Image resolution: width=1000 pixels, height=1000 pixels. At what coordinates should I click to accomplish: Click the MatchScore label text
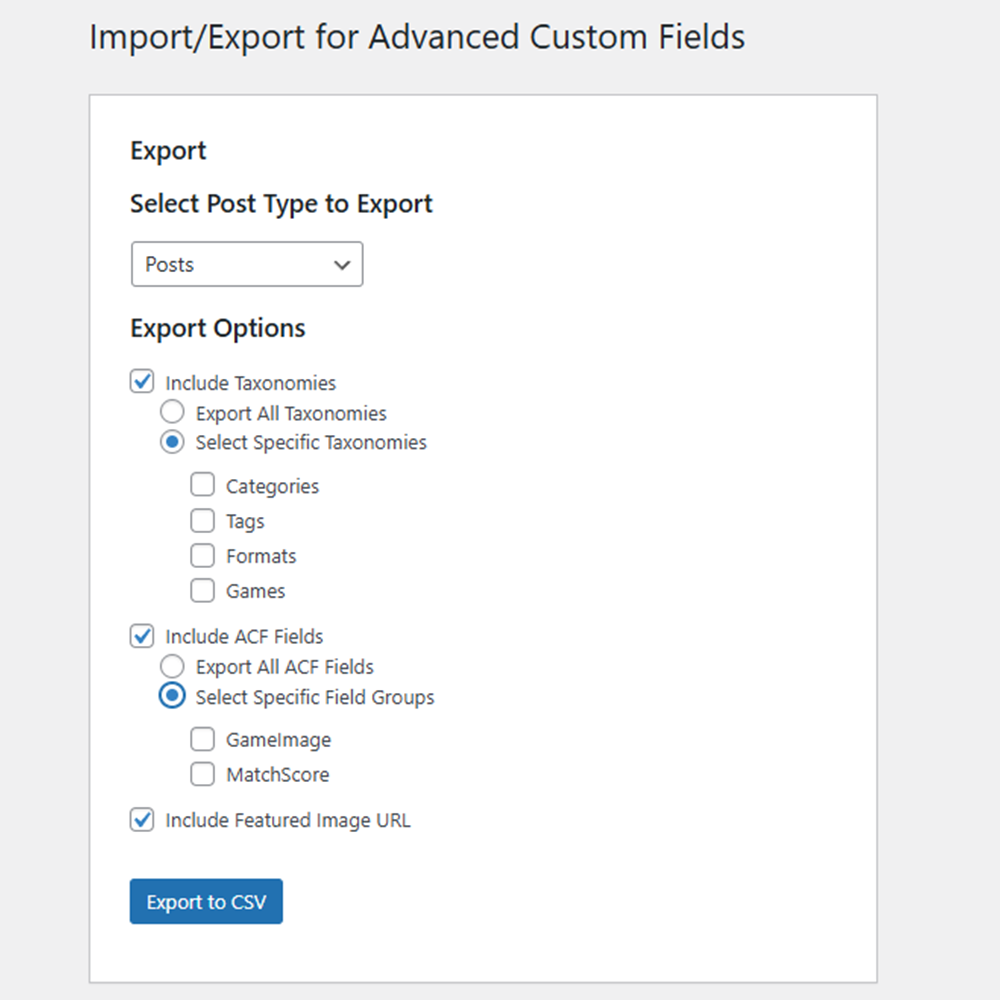coord(278,775)
